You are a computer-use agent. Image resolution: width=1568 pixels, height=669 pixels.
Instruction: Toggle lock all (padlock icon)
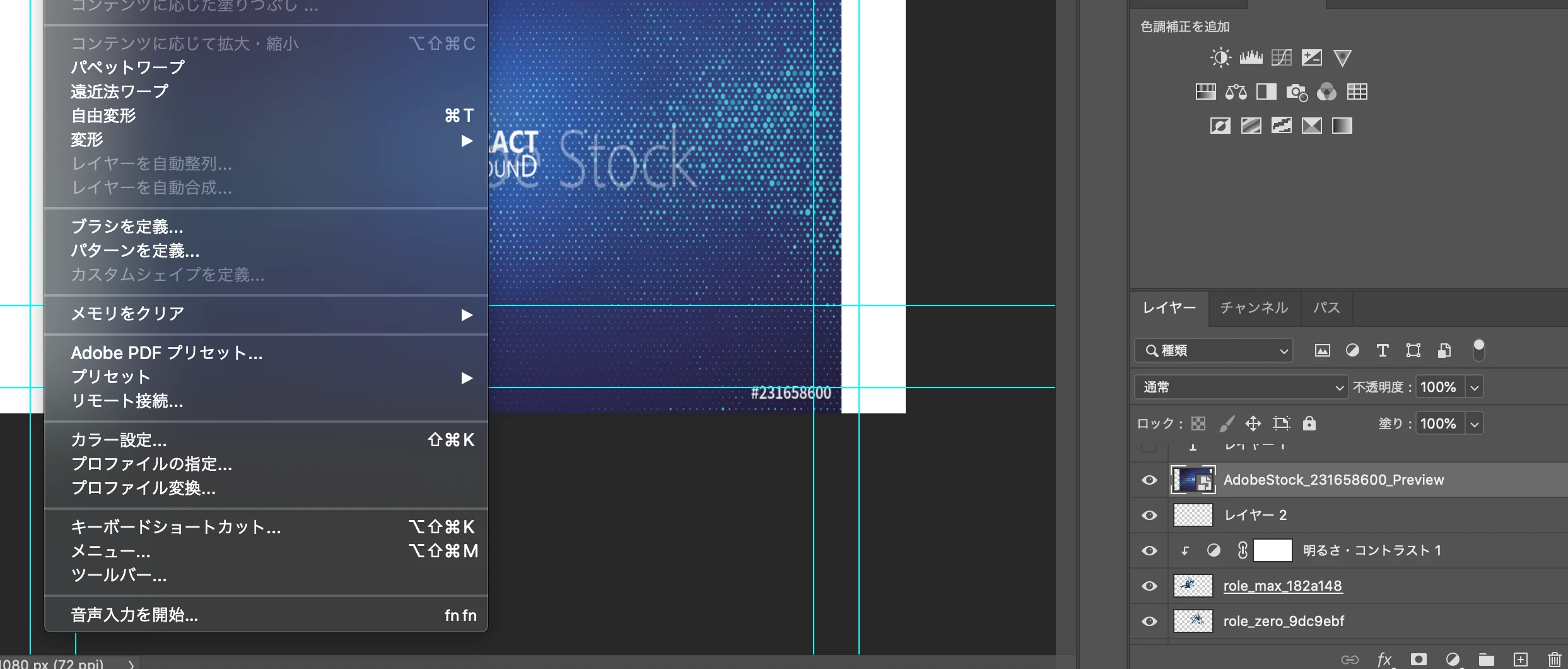coord(1309,423)
